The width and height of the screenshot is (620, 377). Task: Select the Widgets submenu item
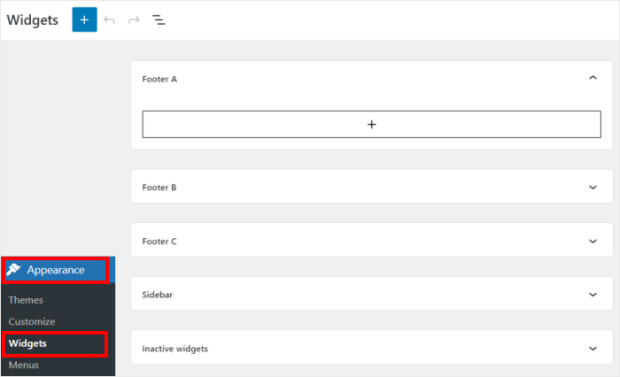pos(28,343)
